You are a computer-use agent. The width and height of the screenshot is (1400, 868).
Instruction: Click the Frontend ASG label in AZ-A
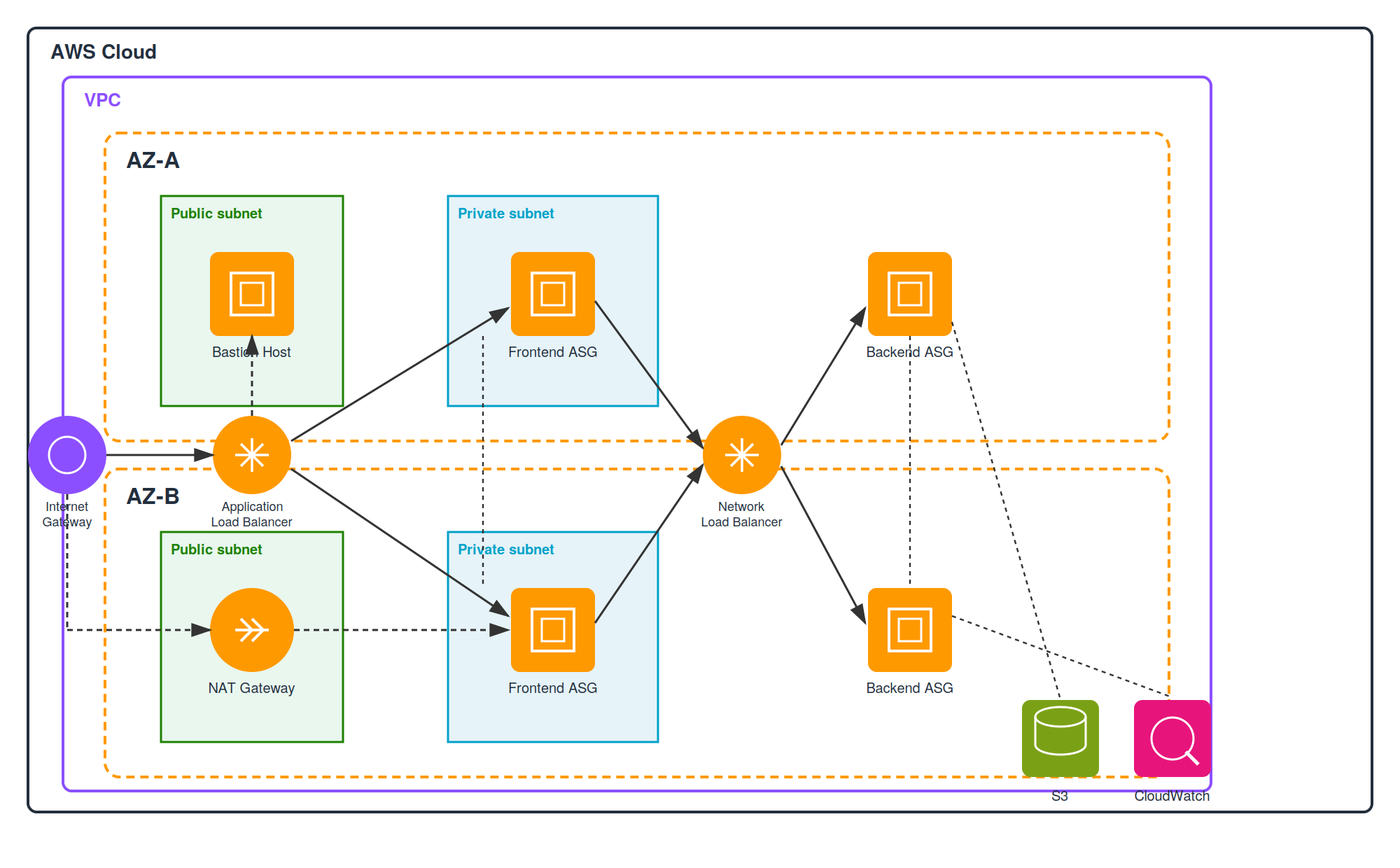553,352
